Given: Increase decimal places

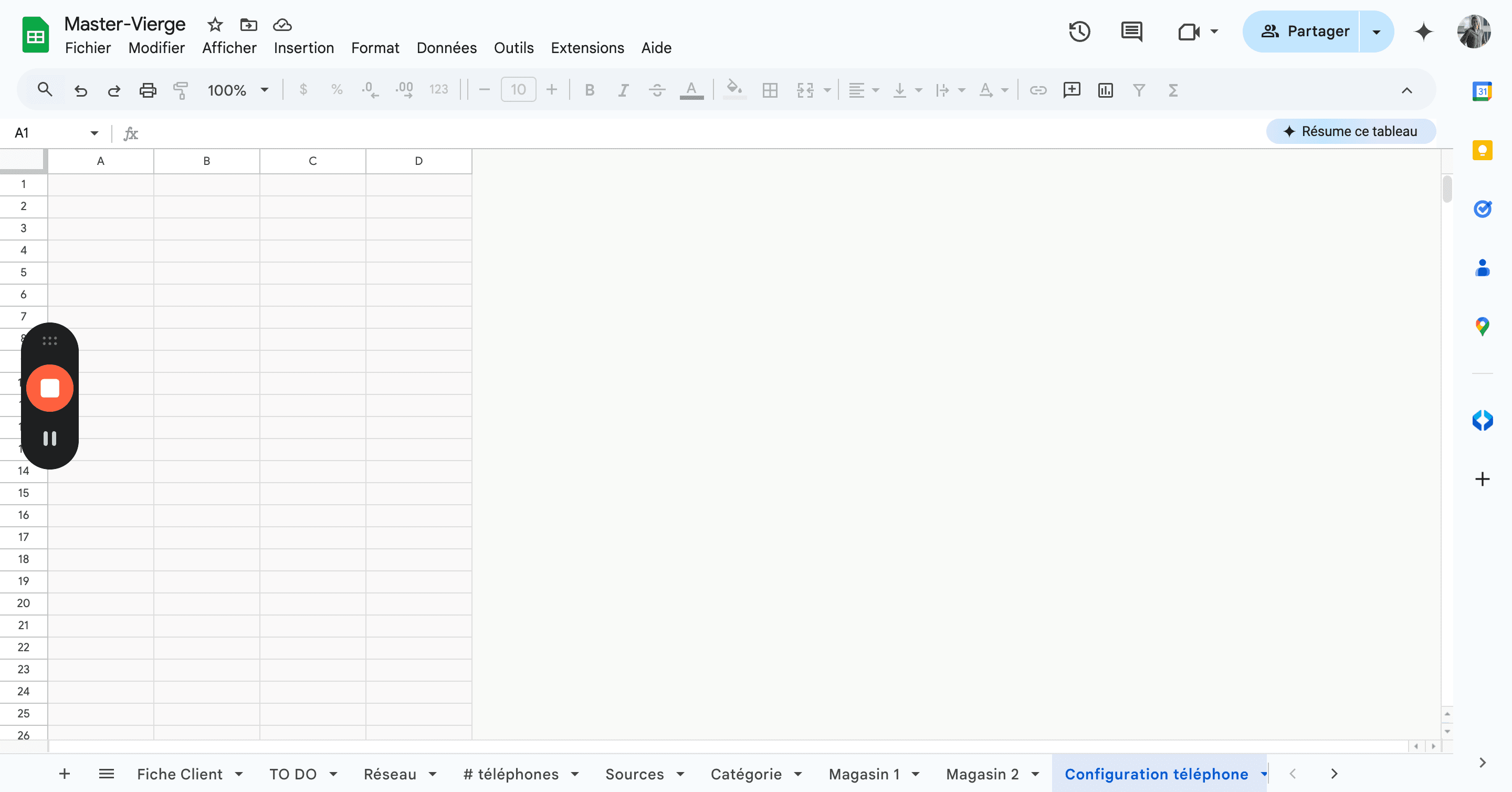Looking at the screenshot, I should (x=404, y=90).
